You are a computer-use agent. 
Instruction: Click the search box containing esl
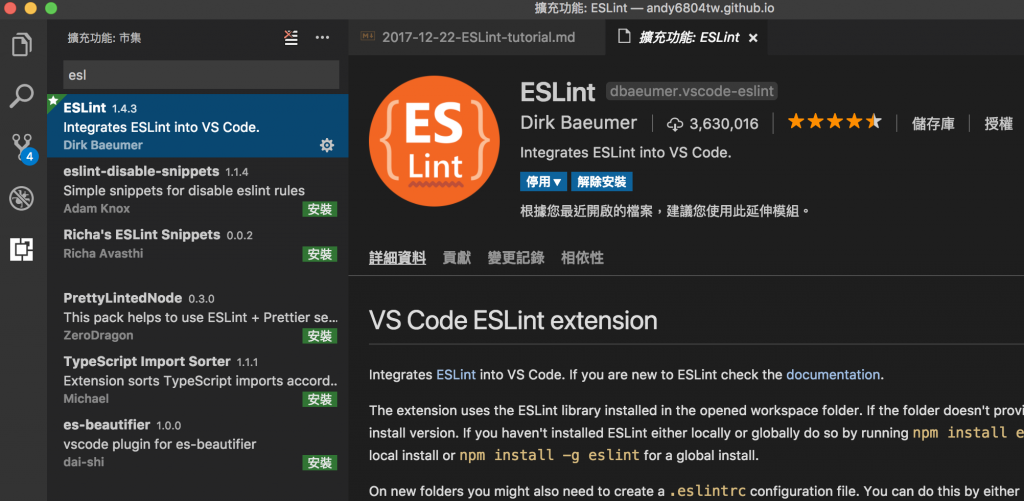coord(201,75)
